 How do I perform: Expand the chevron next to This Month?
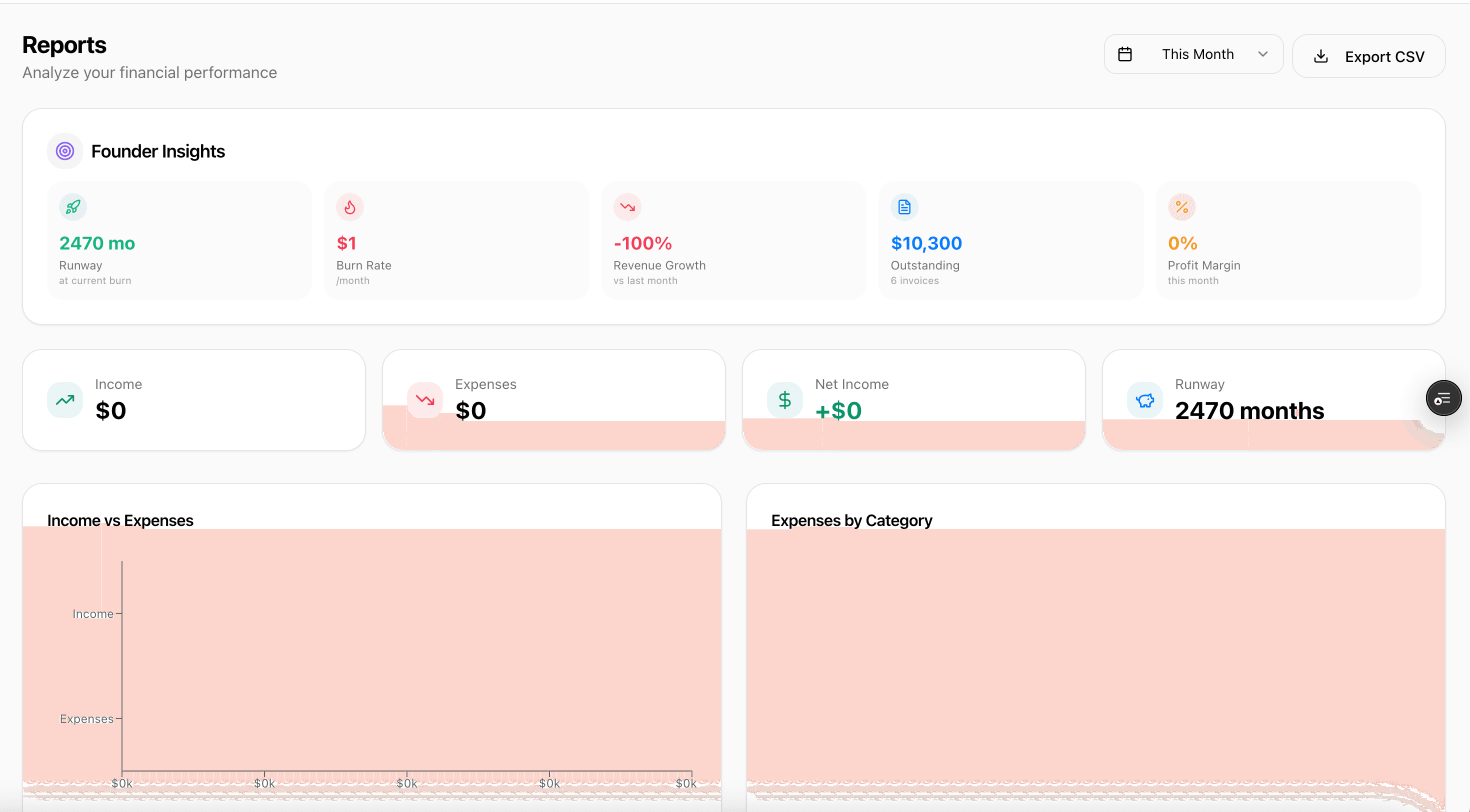(x=1263, y=54)
